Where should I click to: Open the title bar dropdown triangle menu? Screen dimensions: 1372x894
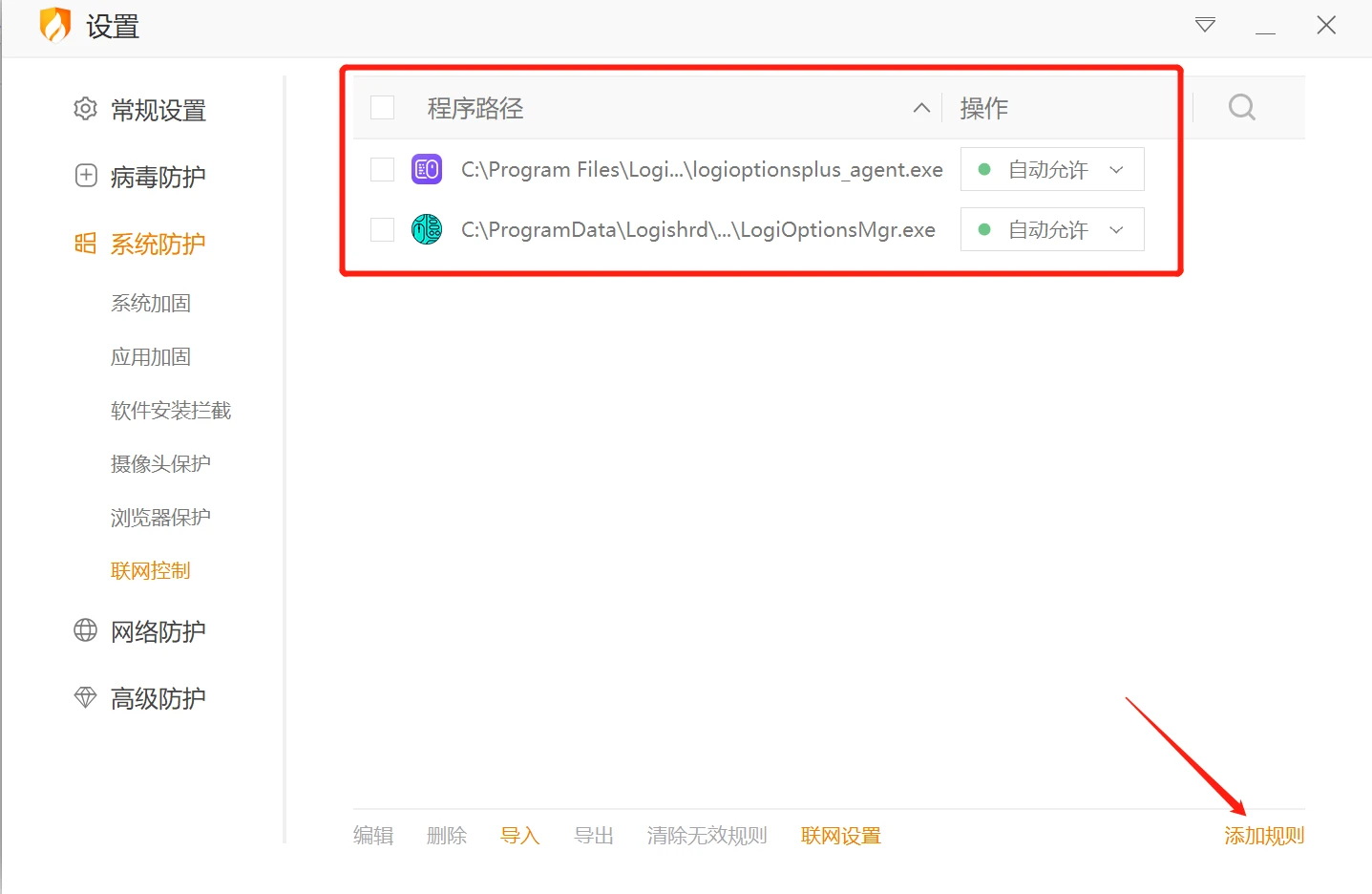tap(1205, 25)
